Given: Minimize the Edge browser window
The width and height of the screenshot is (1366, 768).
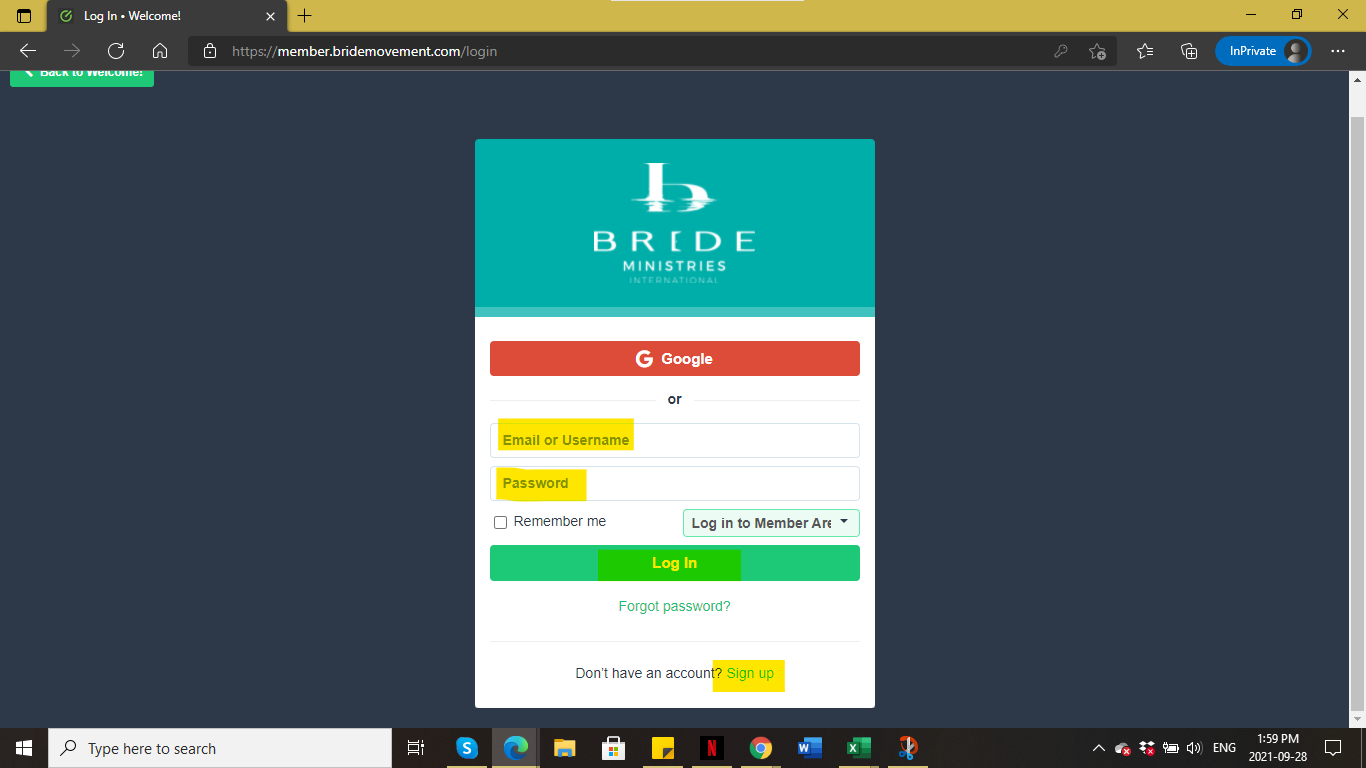Looking at the screenshot, I should (1251, 14).
